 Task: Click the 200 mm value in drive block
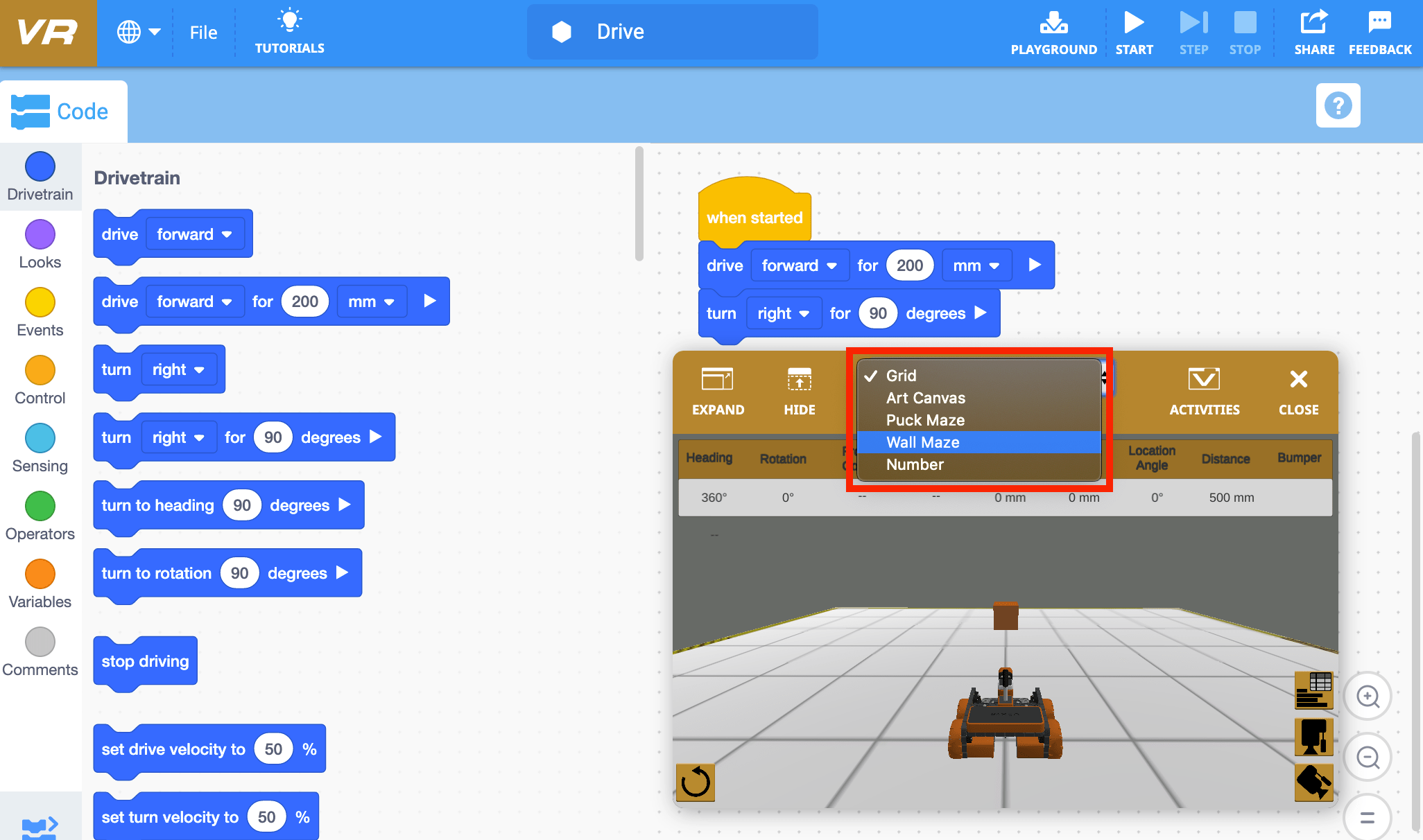click(910, 265)
